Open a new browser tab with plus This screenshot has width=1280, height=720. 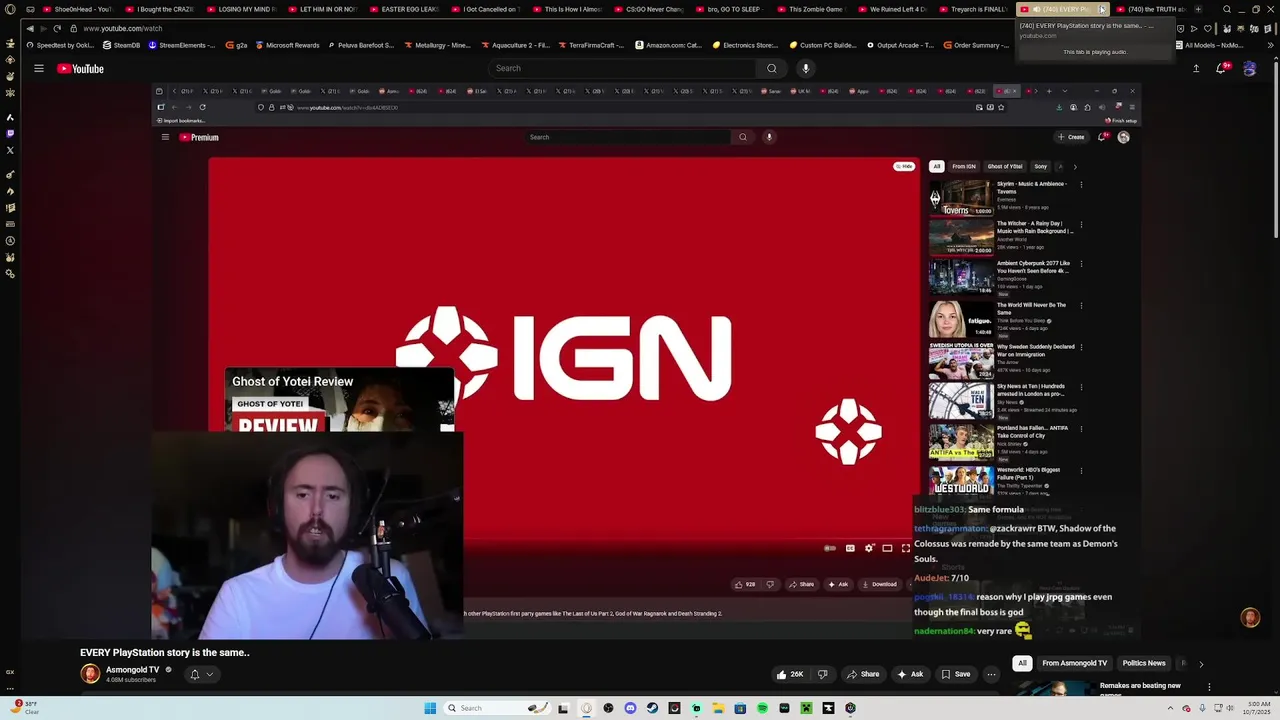(1198, 9)
